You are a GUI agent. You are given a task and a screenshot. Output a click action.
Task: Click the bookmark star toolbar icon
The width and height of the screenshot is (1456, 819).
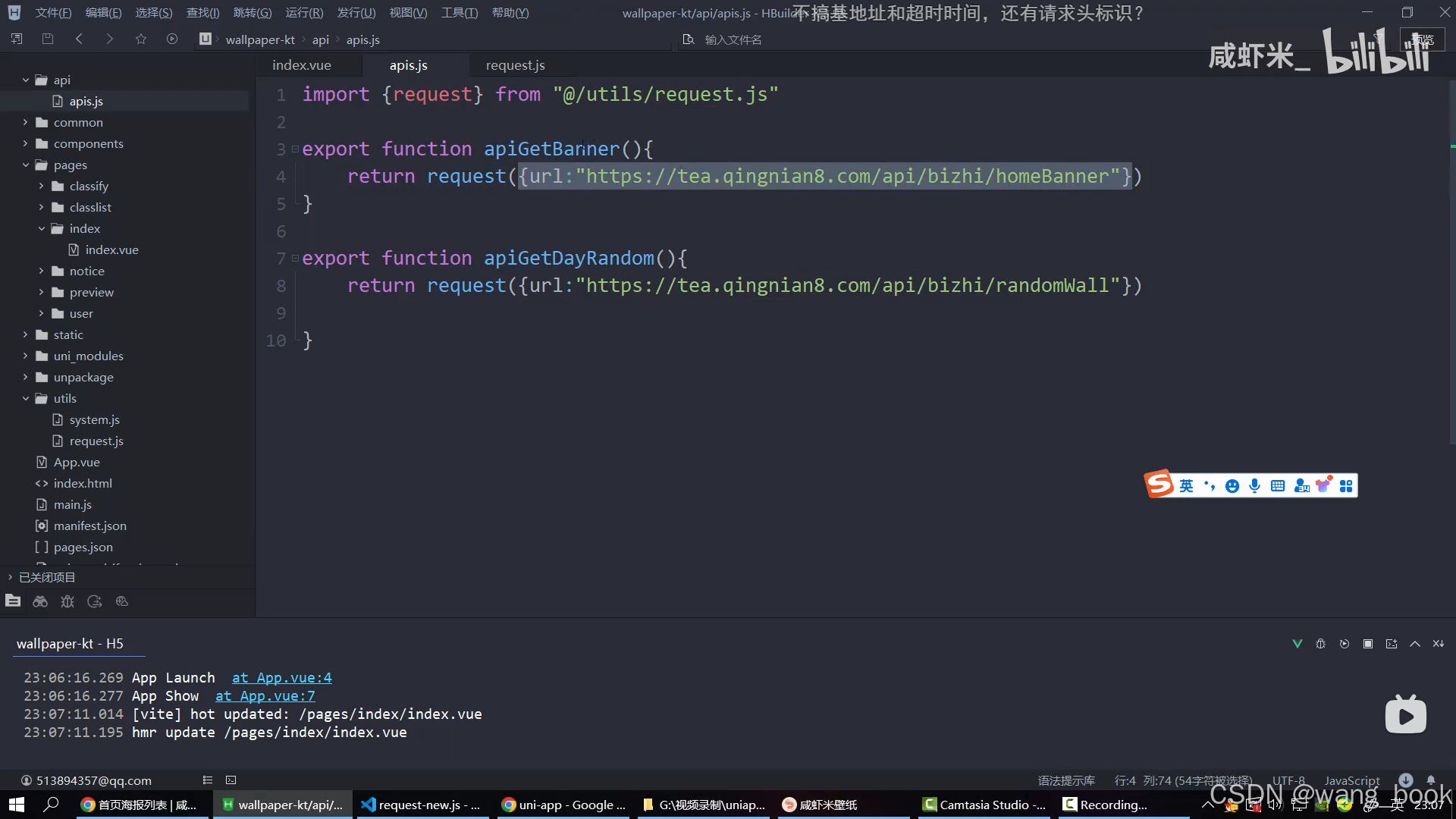tap(141, 39)
